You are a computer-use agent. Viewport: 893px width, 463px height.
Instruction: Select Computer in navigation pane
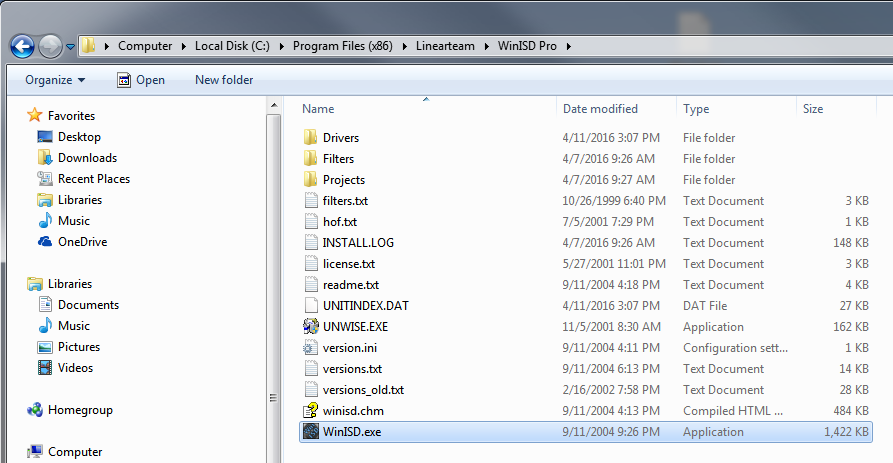(x=75, y=452)
